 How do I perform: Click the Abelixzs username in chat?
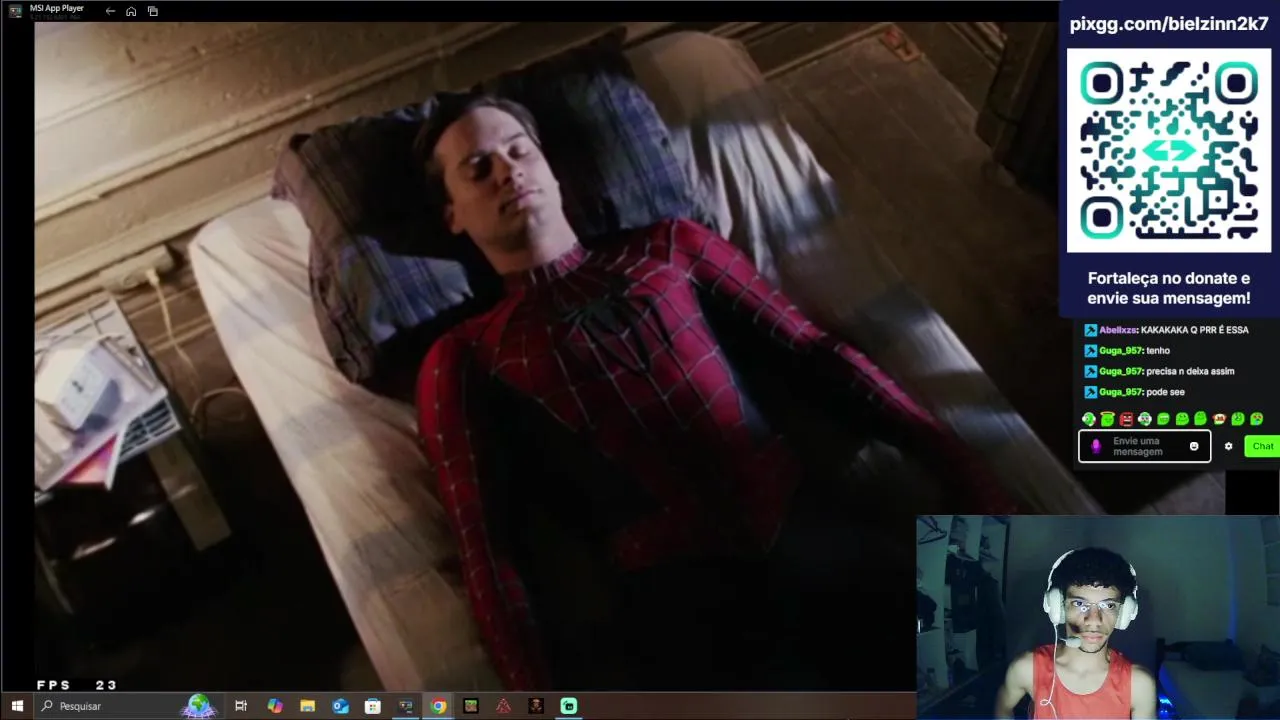1118,330
